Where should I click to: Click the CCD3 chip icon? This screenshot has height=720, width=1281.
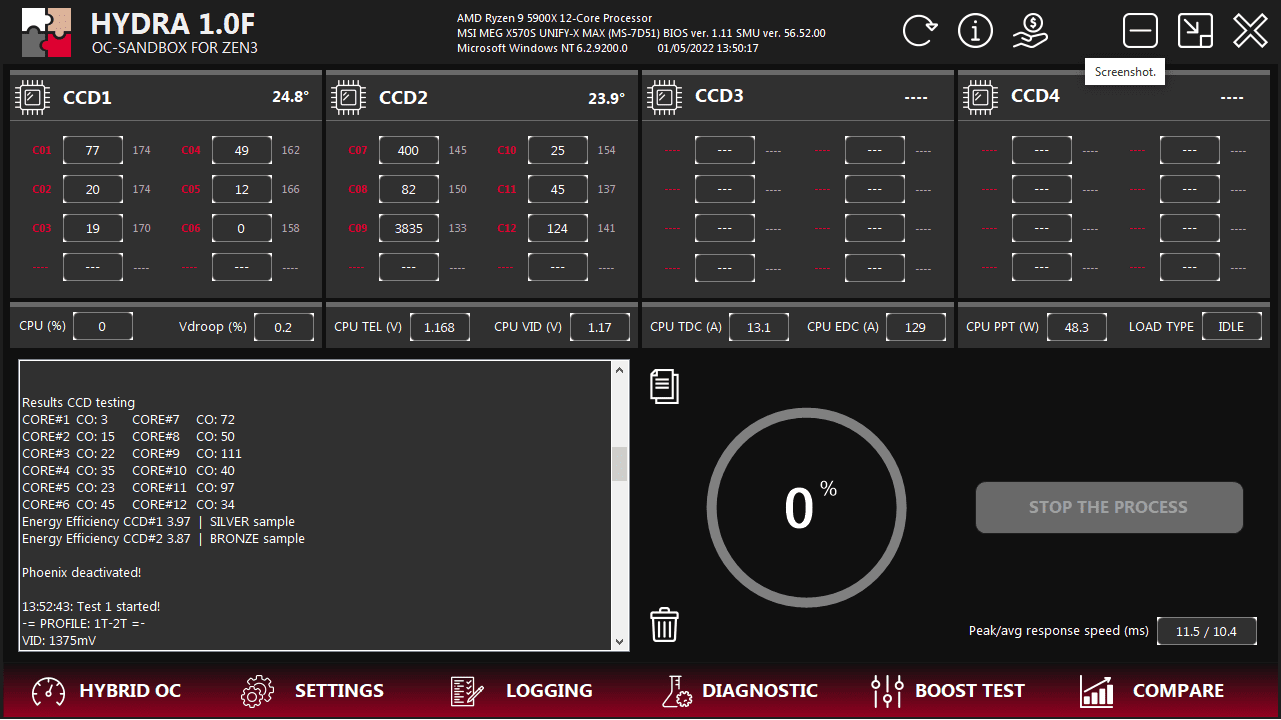665,97
